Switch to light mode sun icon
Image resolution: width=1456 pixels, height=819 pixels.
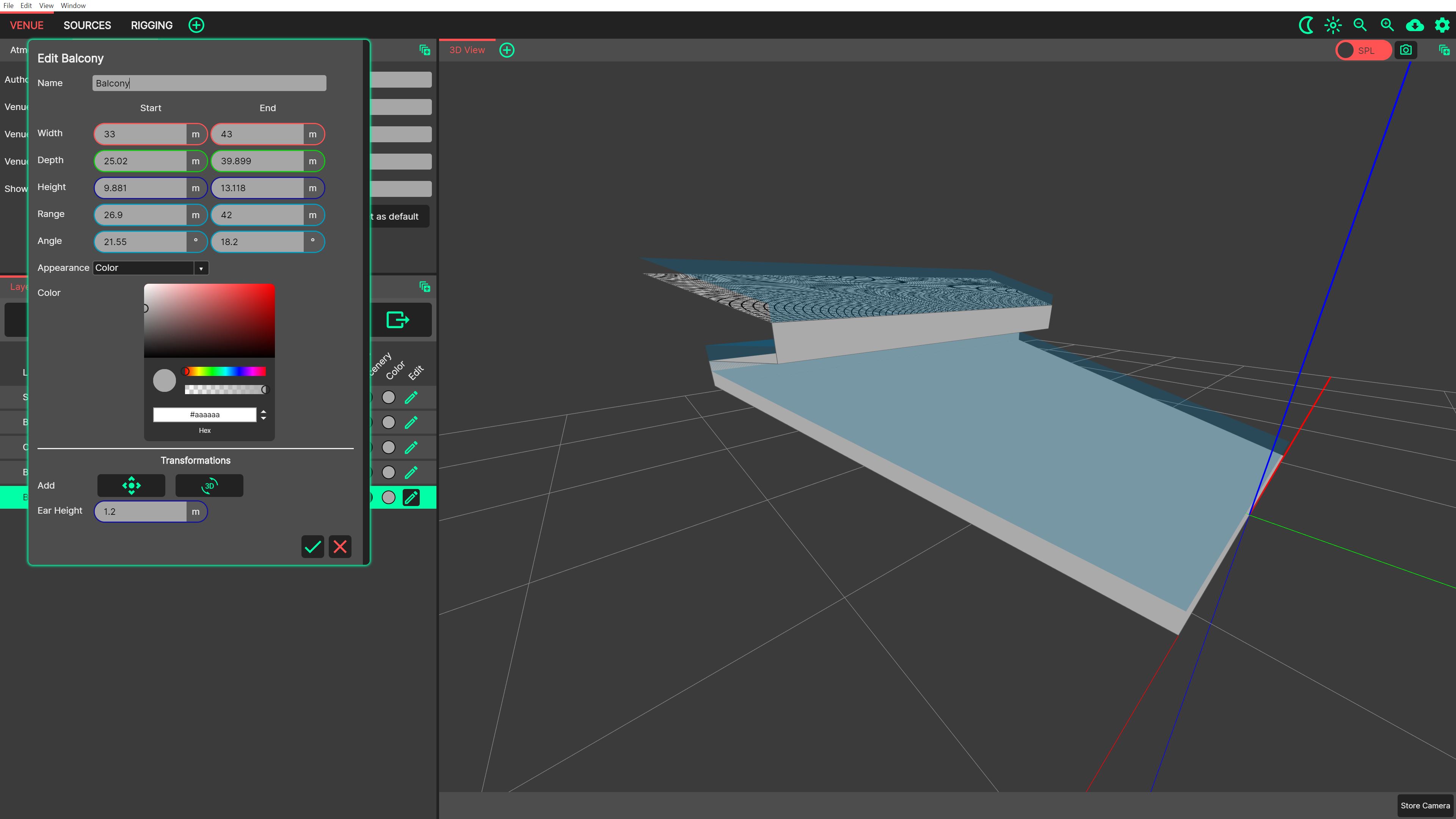(x=1333, y=25)
